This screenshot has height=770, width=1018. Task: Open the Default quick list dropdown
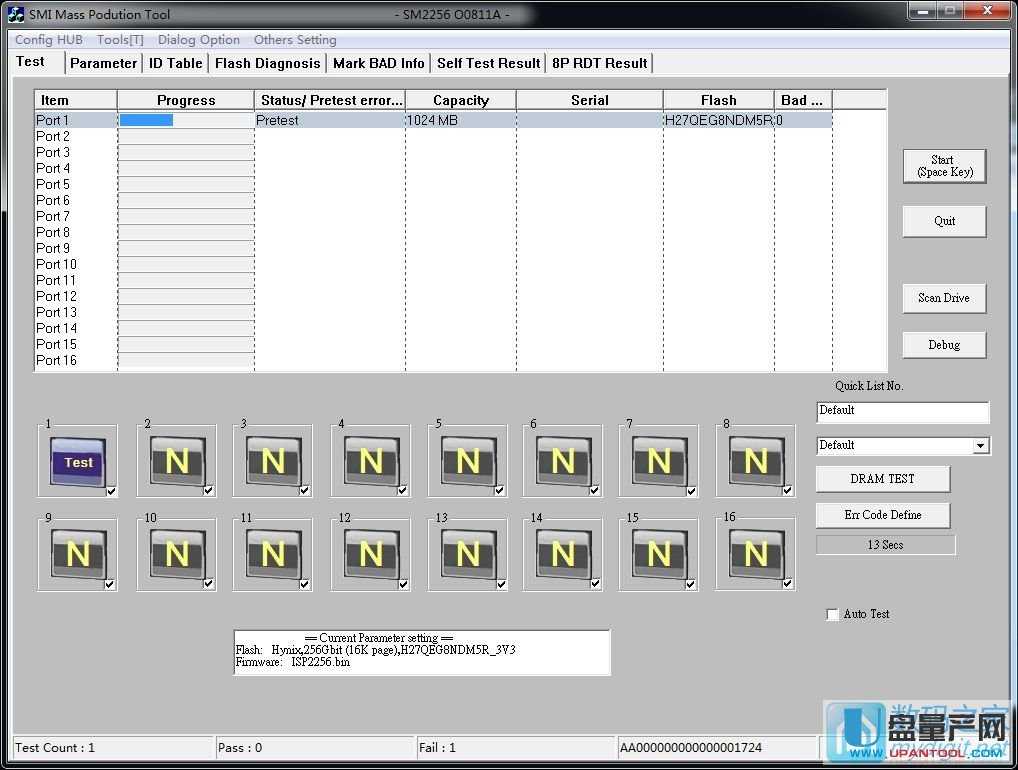point(980,446)
